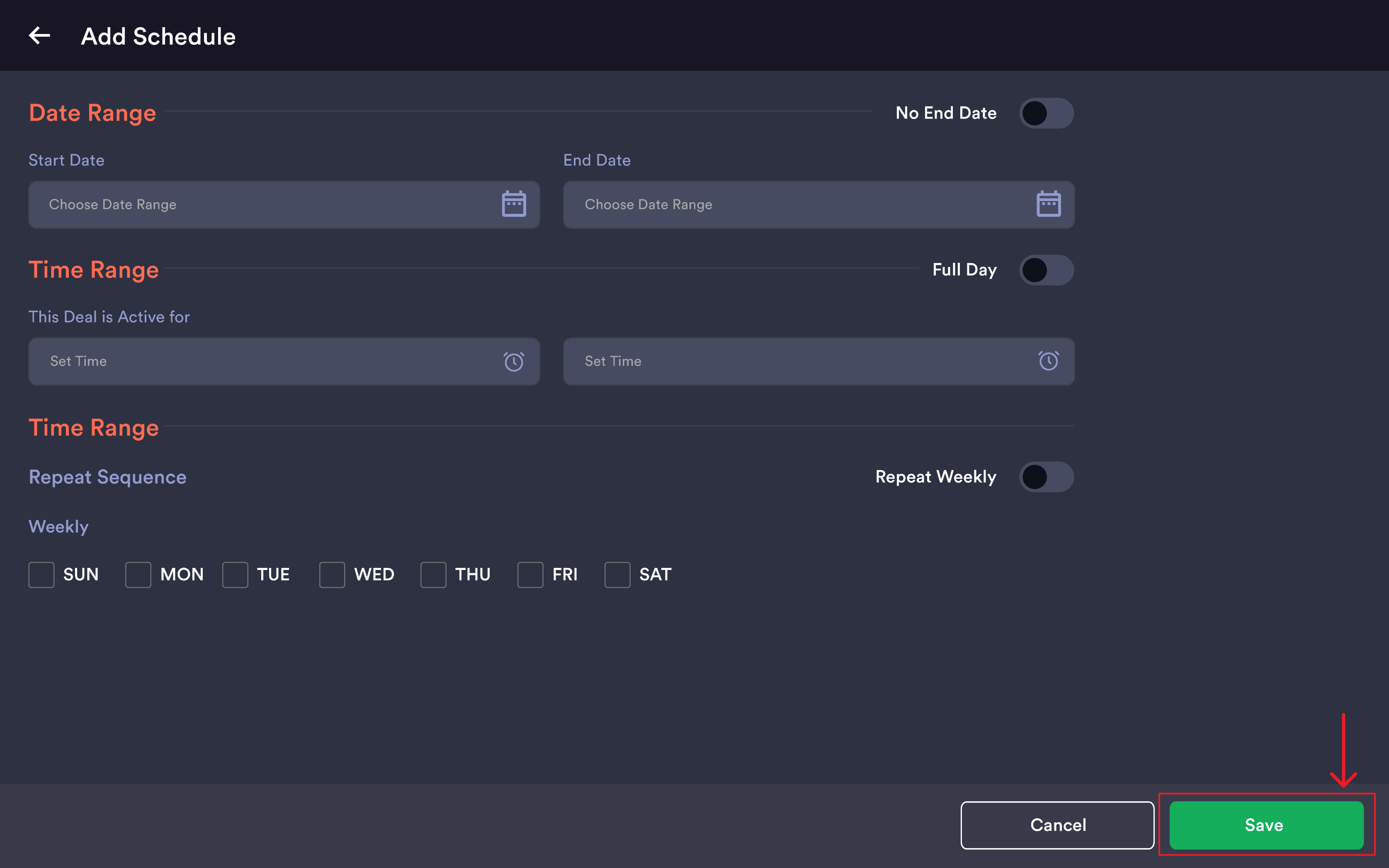Image resolution: width=1389 pixels, height=868 pixels.
Task: Click the Weekly label
Action: coord(58,527)
